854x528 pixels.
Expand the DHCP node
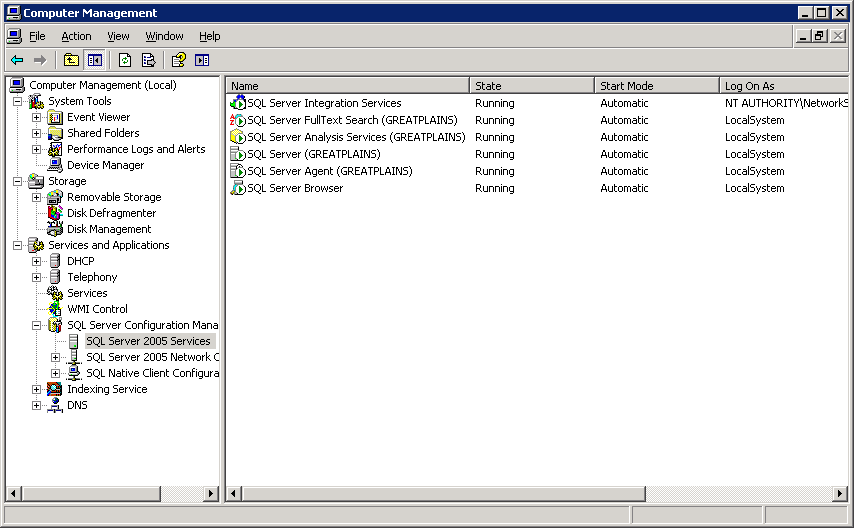(36, 261)
